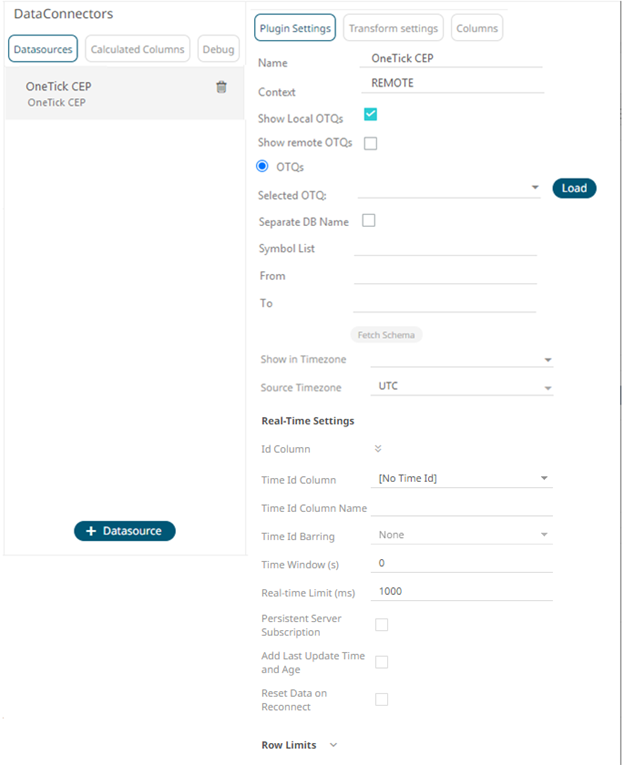Click the Fetch Schema button

386,334
